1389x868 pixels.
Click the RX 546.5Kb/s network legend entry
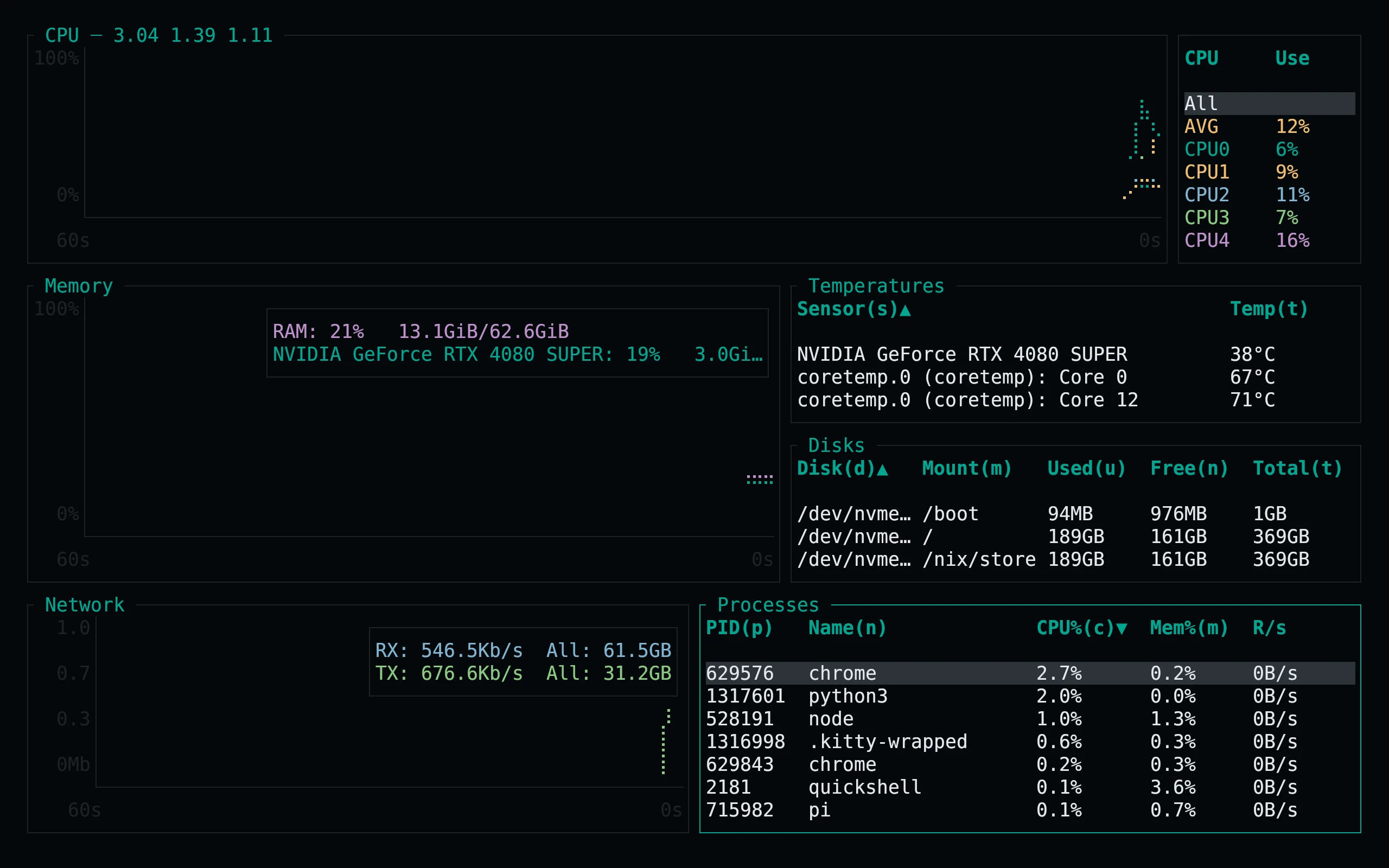point(523,650)
